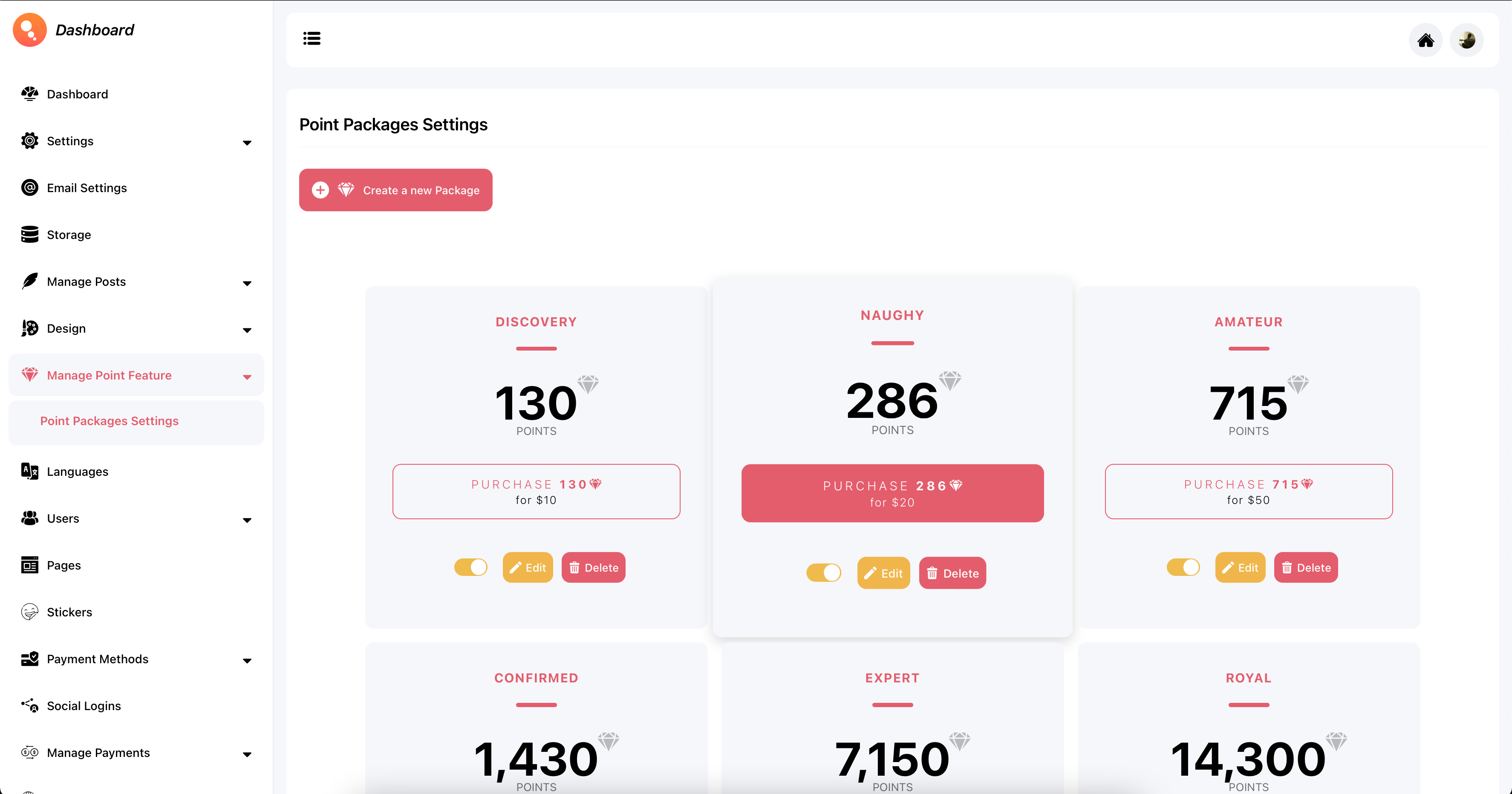Open the profile avatar at top right

1466,40
